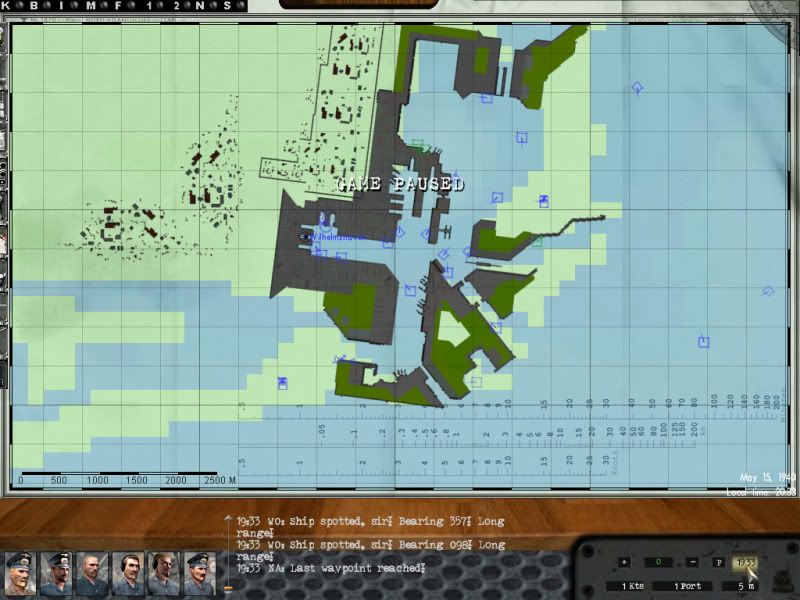Viewport: 800px width, 600px height.
Task: Click the 19:33 clock display
Action: [745, 562]
